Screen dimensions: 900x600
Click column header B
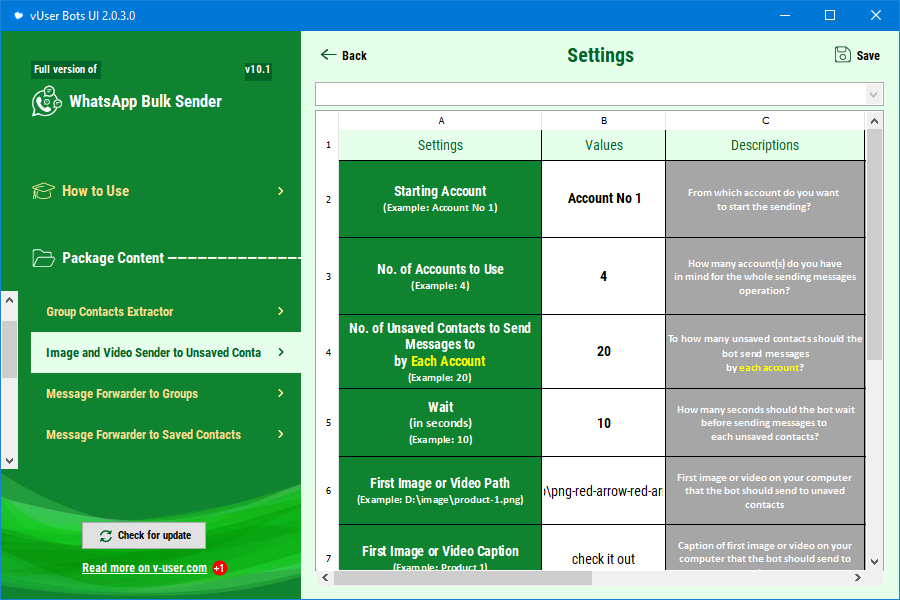[x=604, y=121]
